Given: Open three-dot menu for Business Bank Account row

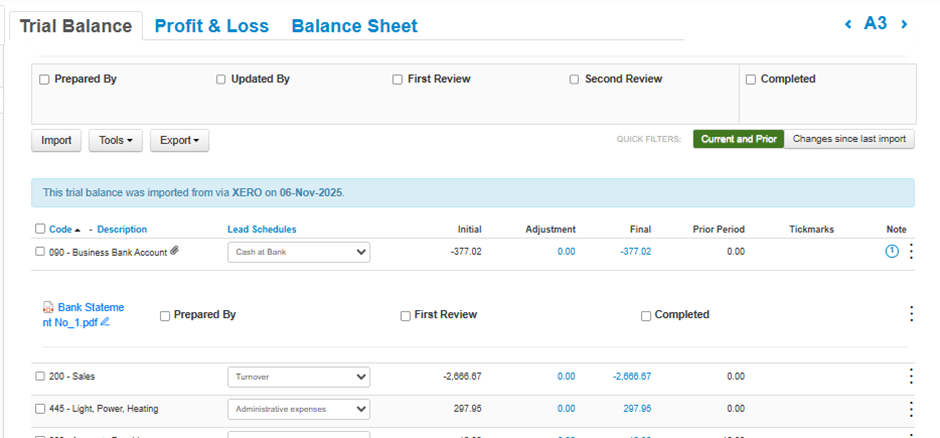Looking at the screenshot, I should [x=911, y=251].
